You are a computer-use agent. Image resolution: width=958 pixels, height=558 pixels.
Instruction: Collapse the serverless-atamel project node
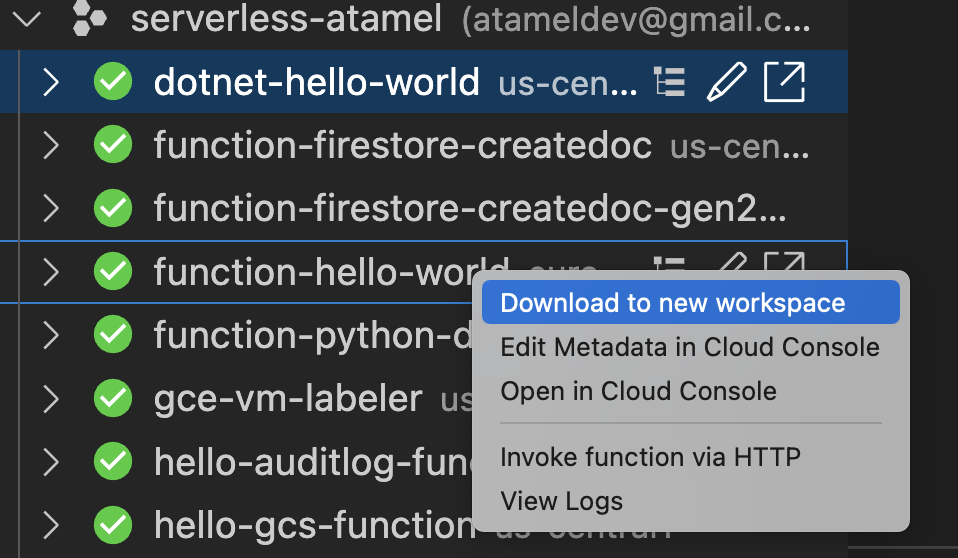pos(27,20)
